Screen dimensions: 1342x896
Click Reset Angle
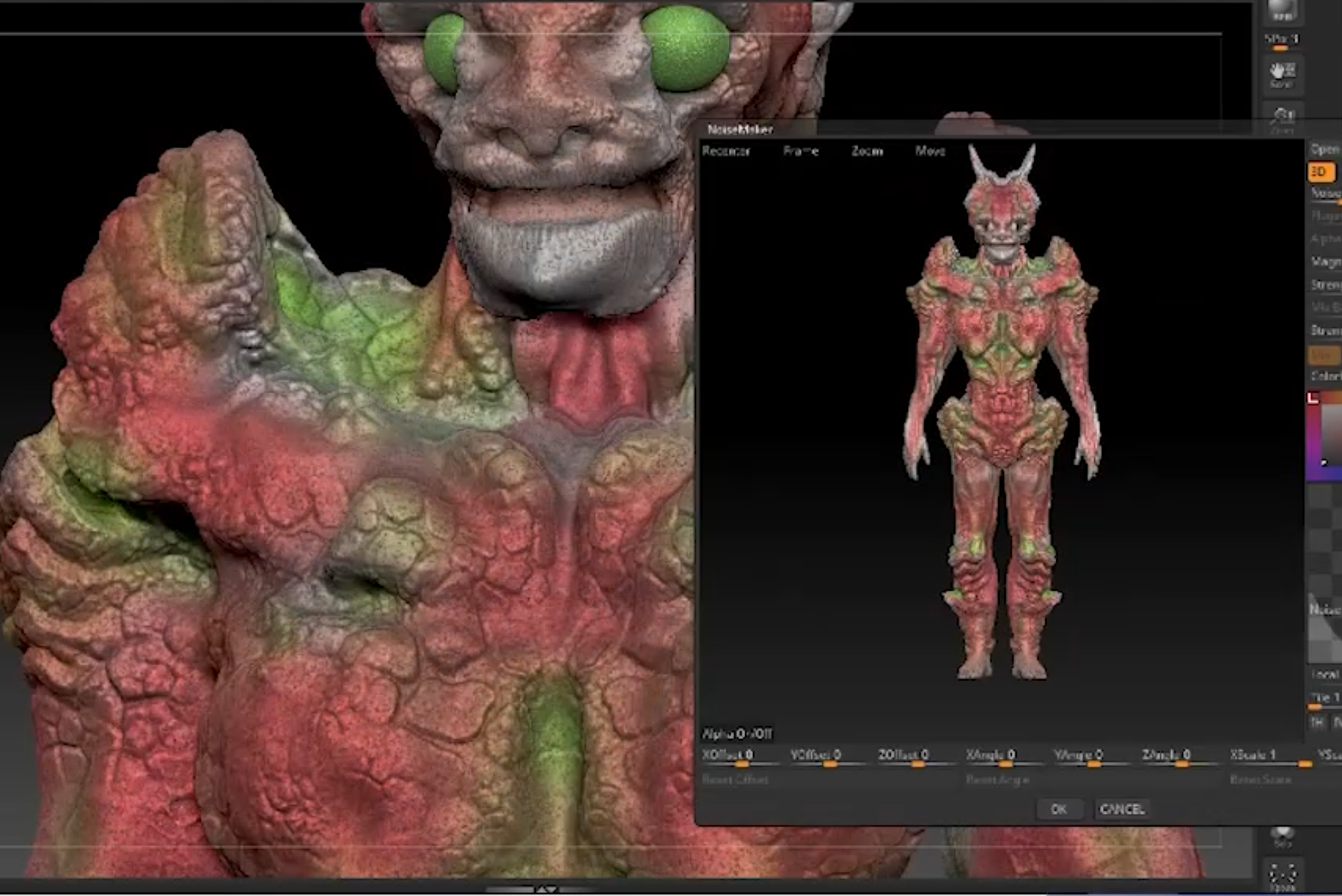tap(997, 779)
